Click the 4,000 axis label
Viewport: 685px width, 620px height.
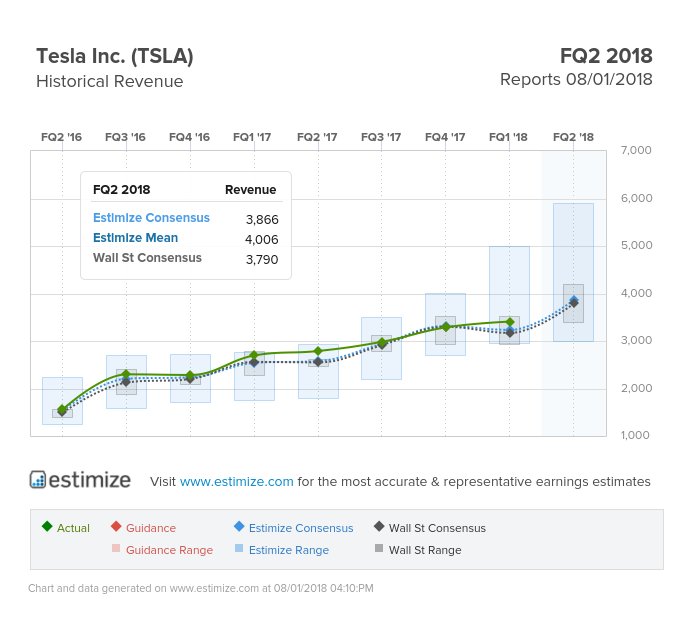[x=636, y=293]
